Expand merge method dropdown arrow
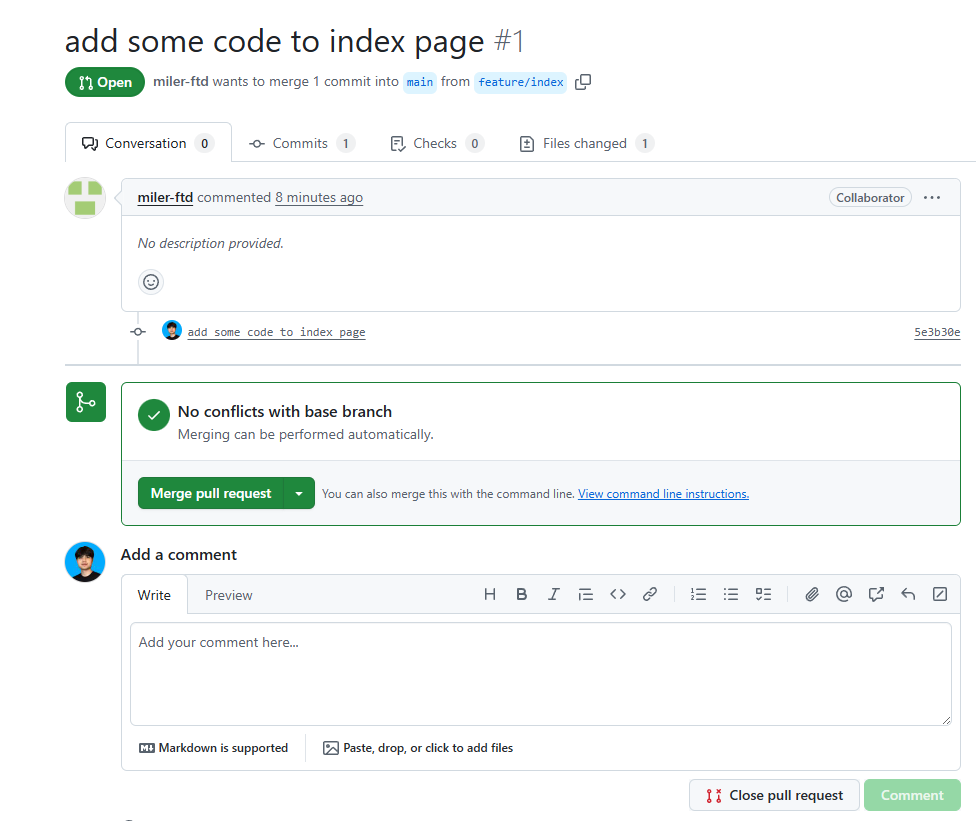This screenshot has height=821, width=976. (x=299, y=493)
